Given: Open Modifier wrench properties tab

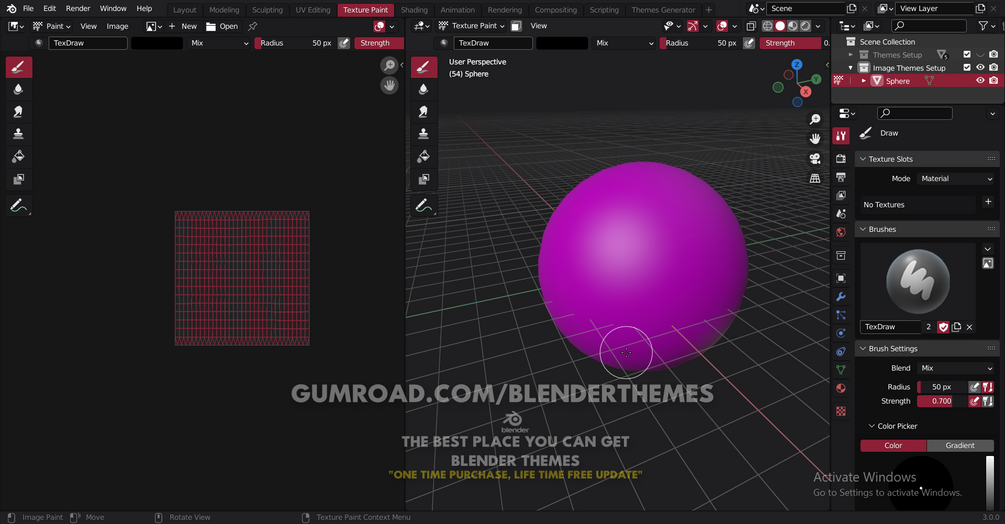Looking at the screenshot, I should (x=841, y=297).
